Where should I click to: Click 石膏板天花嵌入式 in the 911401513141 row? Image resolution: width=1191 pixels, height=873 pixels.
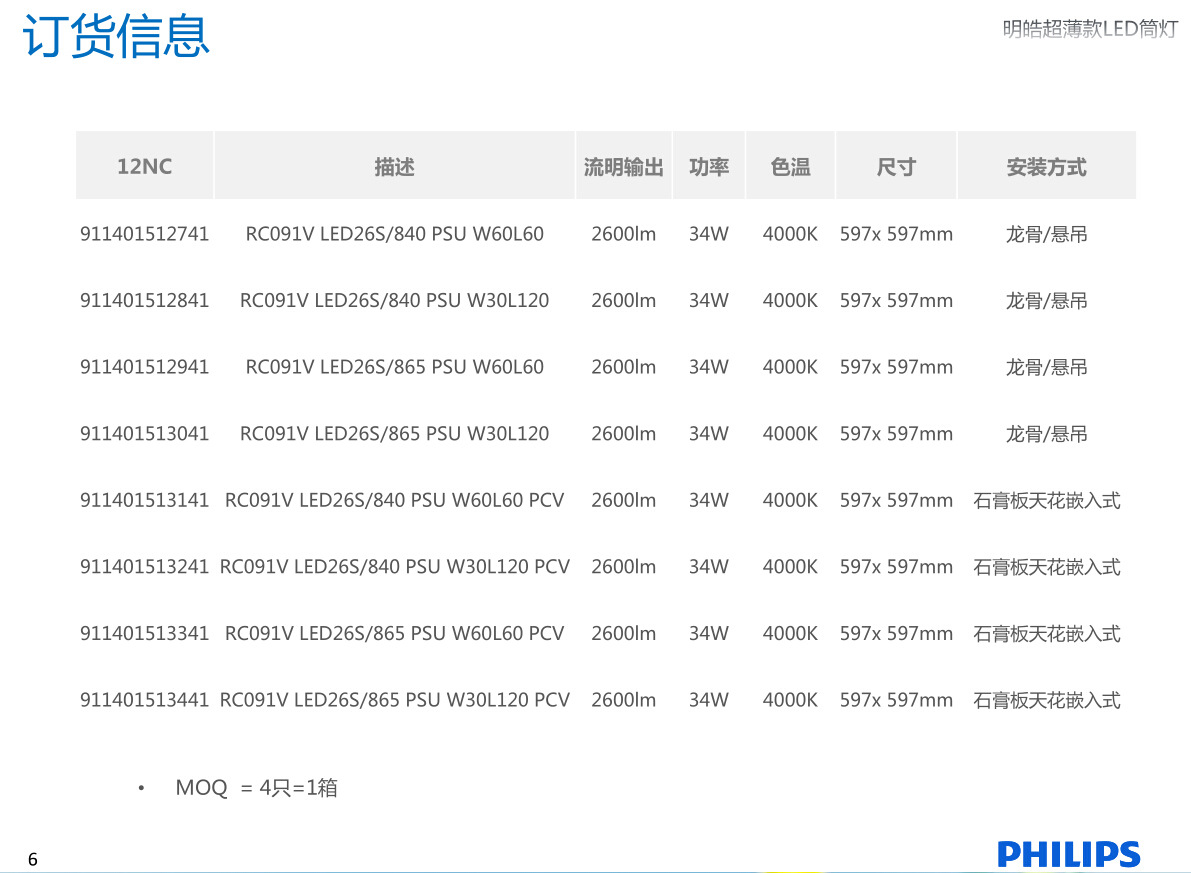point(1047,501)
